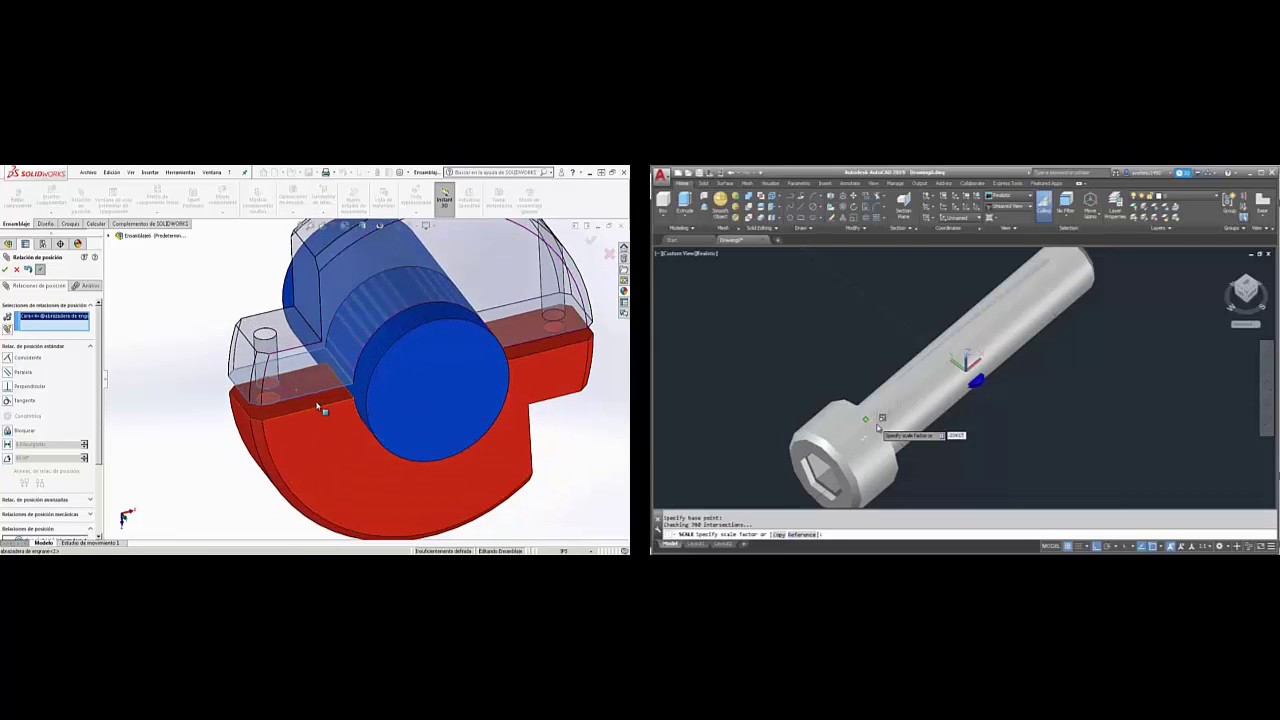Screen dimensions: 1280x720
Task: Open the Ventana menu in SolidWorks
Action: (x=211, y=172)
